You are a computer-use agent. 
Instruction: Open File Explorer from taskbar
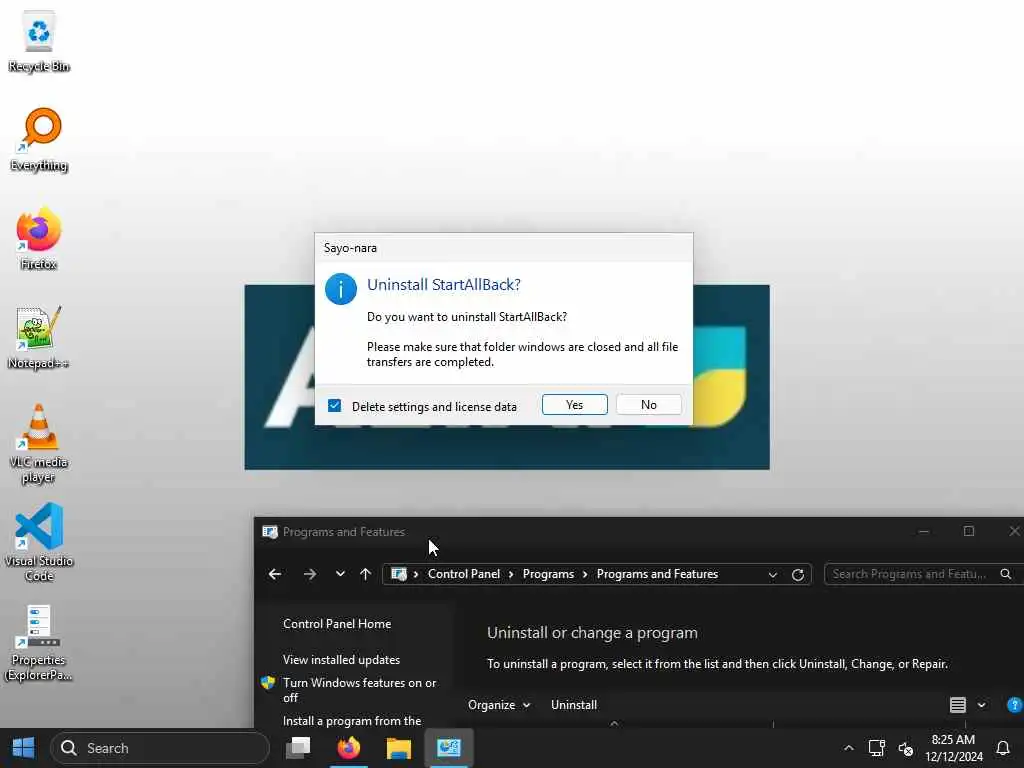[x=398, y=748]
